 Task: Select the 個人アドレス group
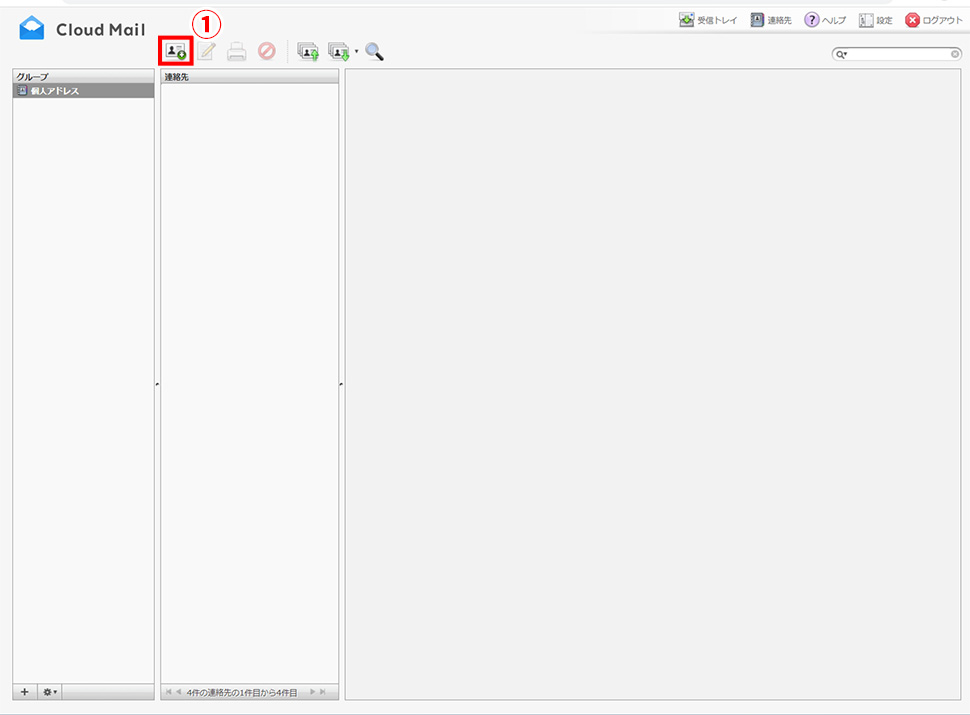tap(55, 91)
